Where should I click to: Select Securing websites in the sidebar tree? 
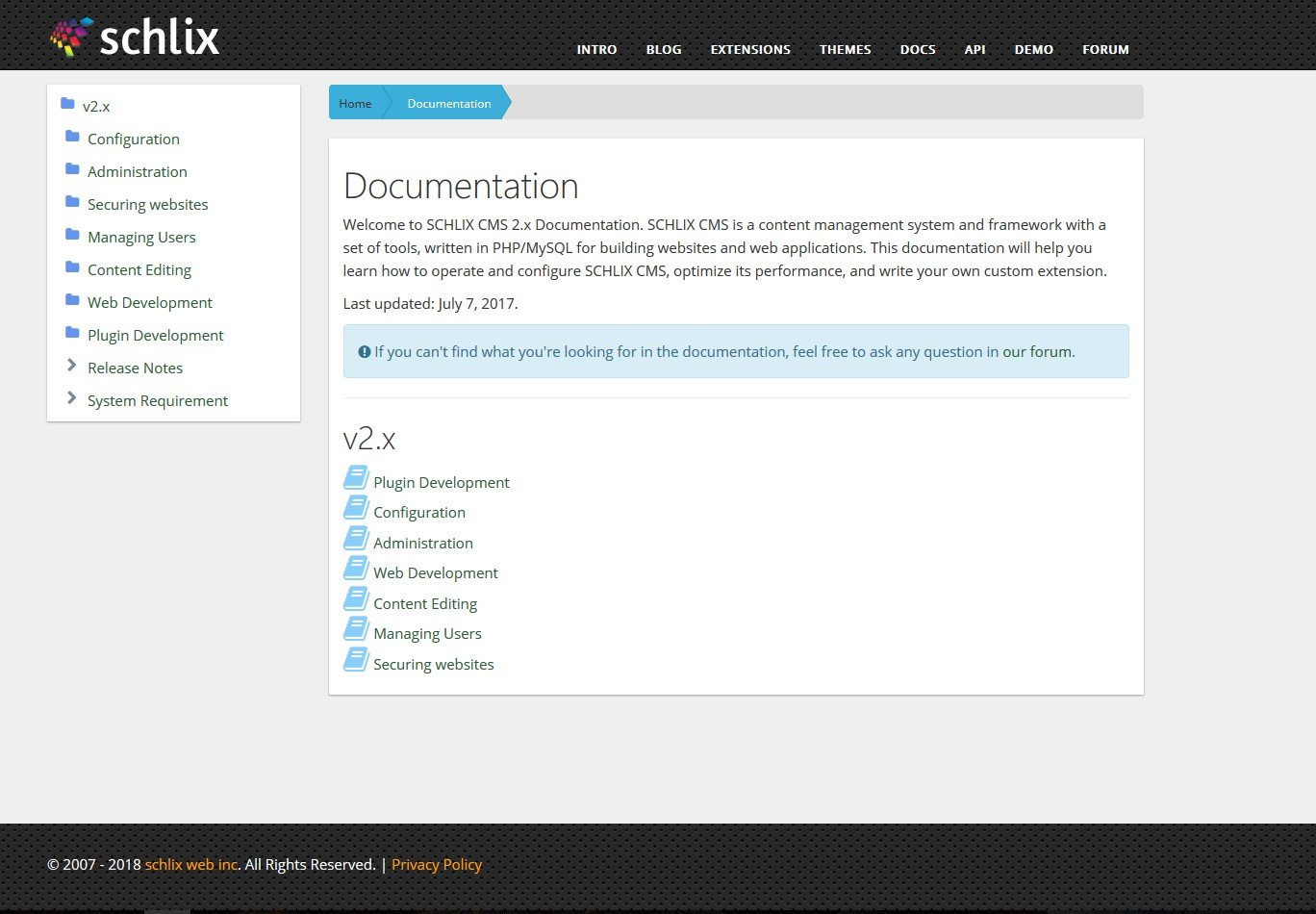(x=148, y=204)
